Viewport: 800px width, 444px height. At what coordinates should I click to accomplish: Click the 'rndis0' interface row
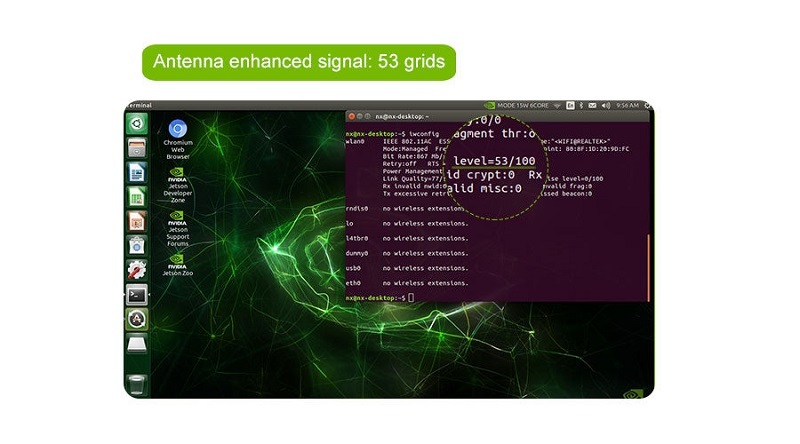[x=407, y=209]
